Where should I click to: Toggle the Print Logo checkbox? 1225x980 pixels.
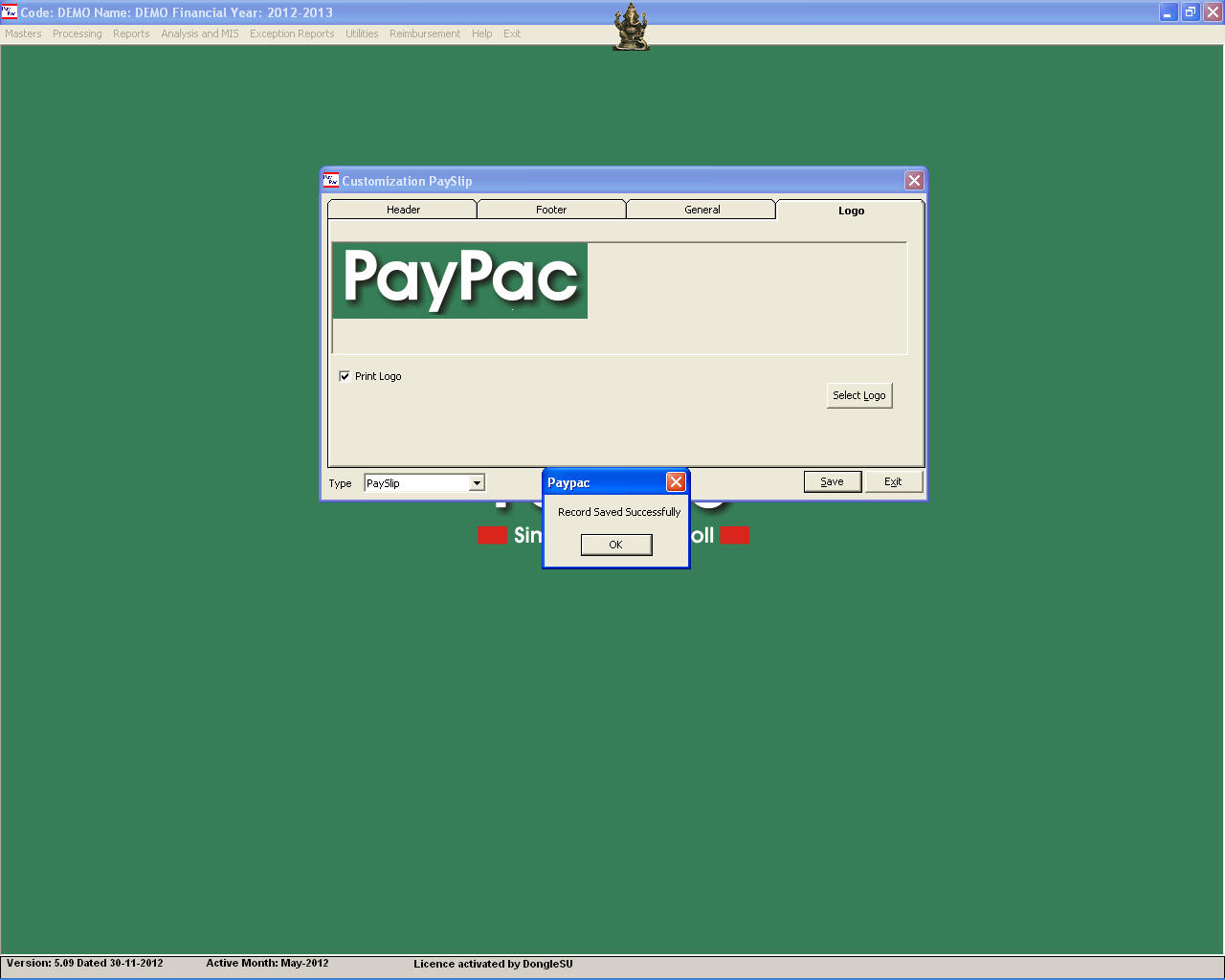[x=345, y=376]
